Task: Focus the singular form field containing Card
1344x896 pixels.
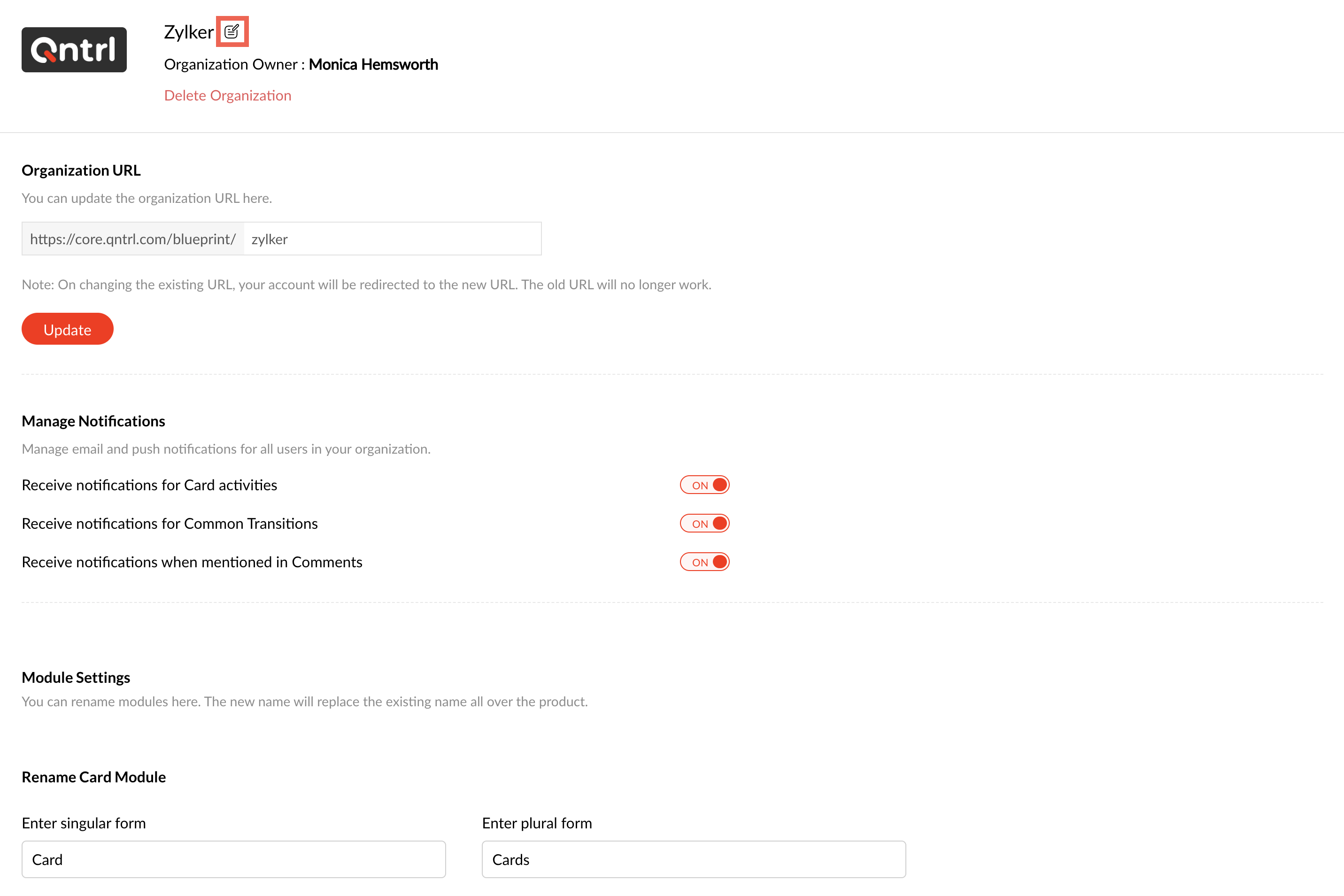Action: (233, 859)
